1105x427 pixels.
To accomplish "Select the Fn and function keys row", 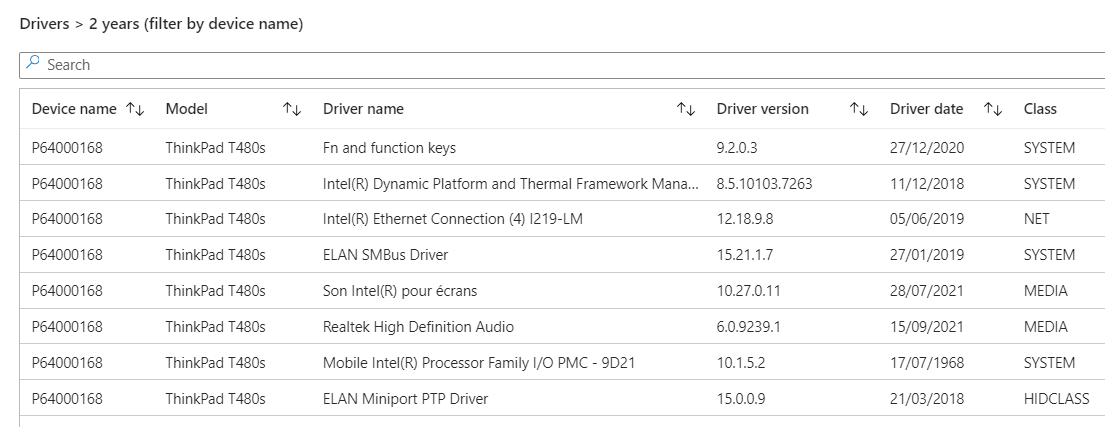I will (x=562, y=147).
